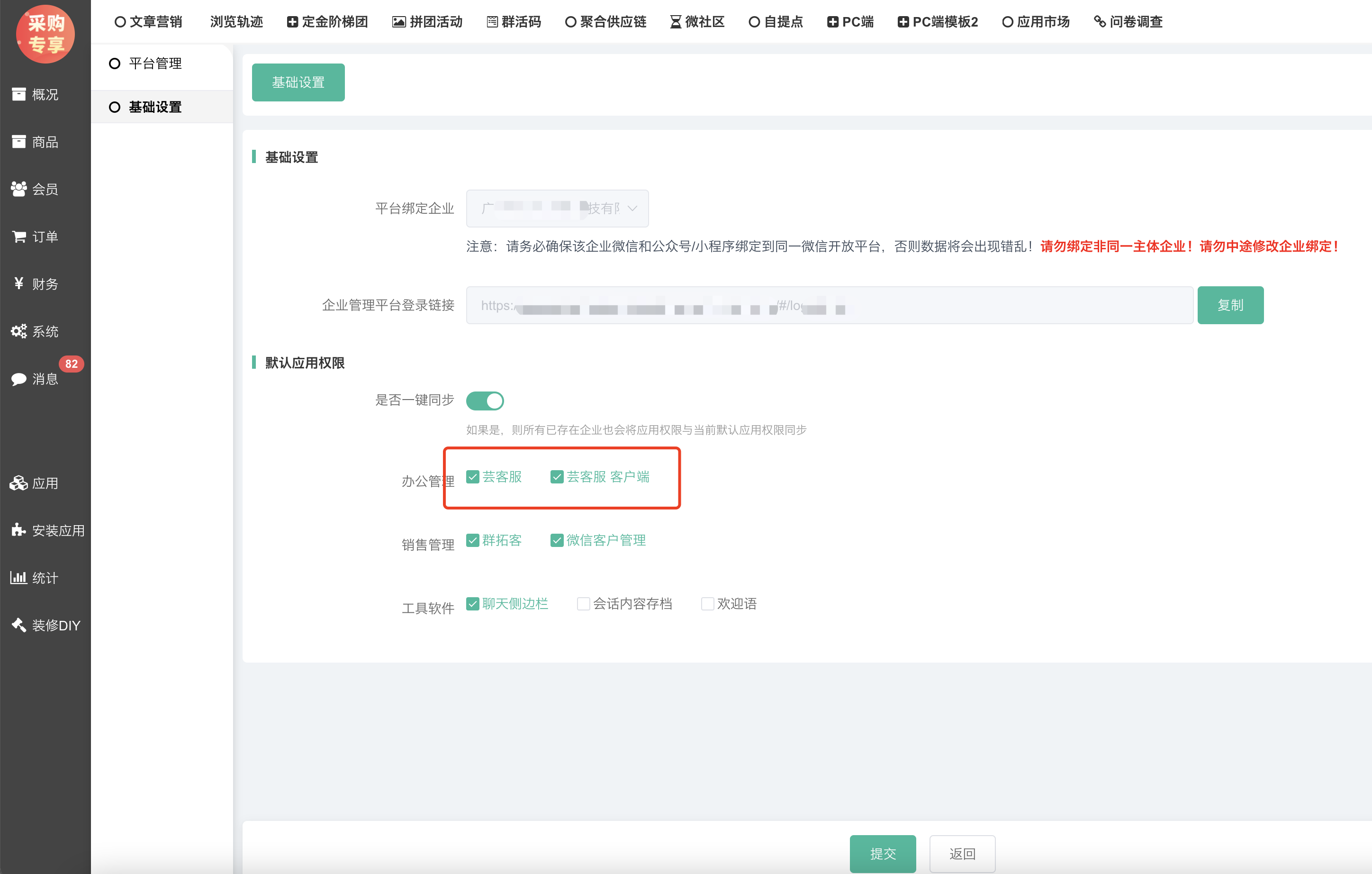Uncheck the 群拓客 checkbox
Screen dimensions: 1372x874
point(472,540)
